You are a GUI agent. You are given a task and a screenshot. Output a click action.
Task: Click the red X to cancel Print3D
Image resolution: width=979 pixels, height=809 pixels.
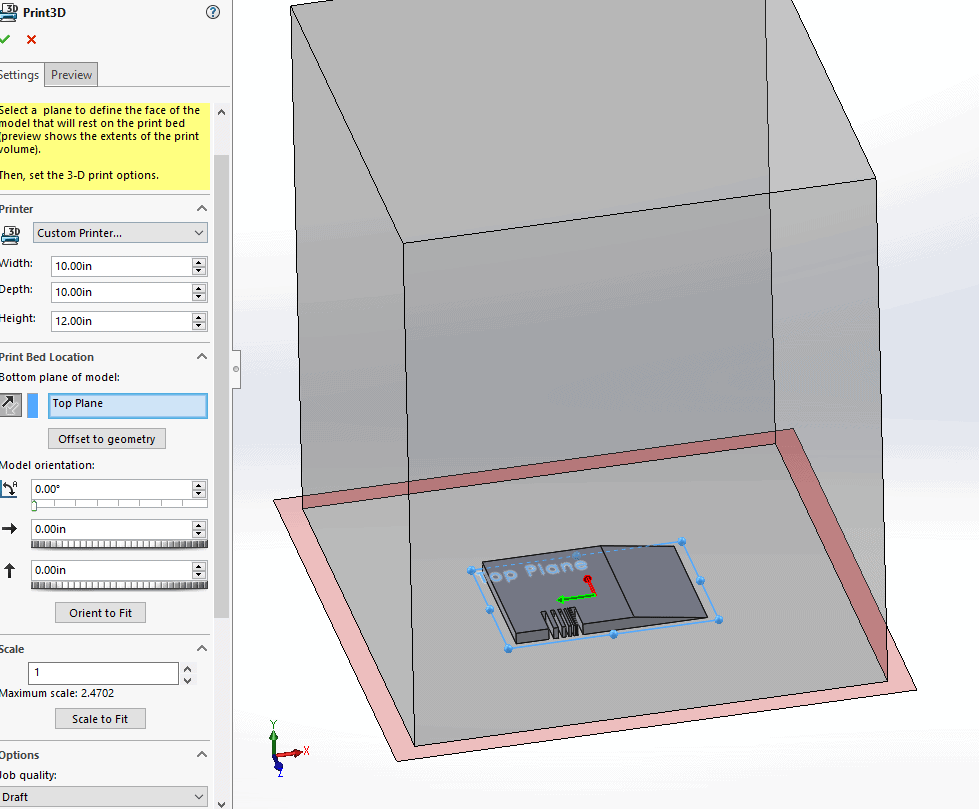(31, 39)
